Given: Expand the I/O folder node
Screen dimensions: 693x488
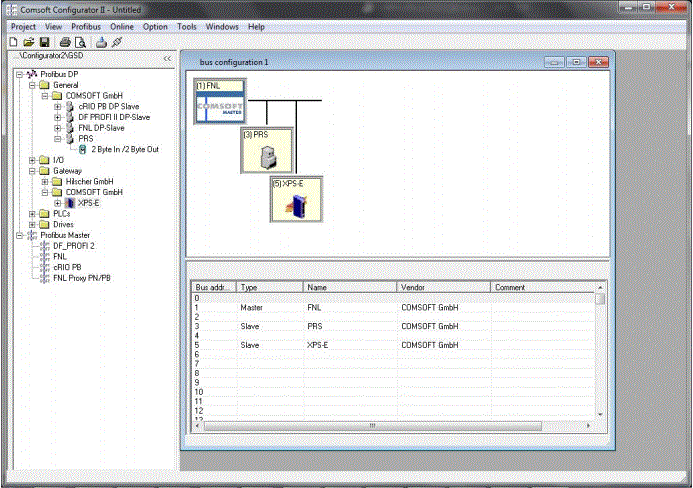Looking at the screenshot, I should coord(32,160).
